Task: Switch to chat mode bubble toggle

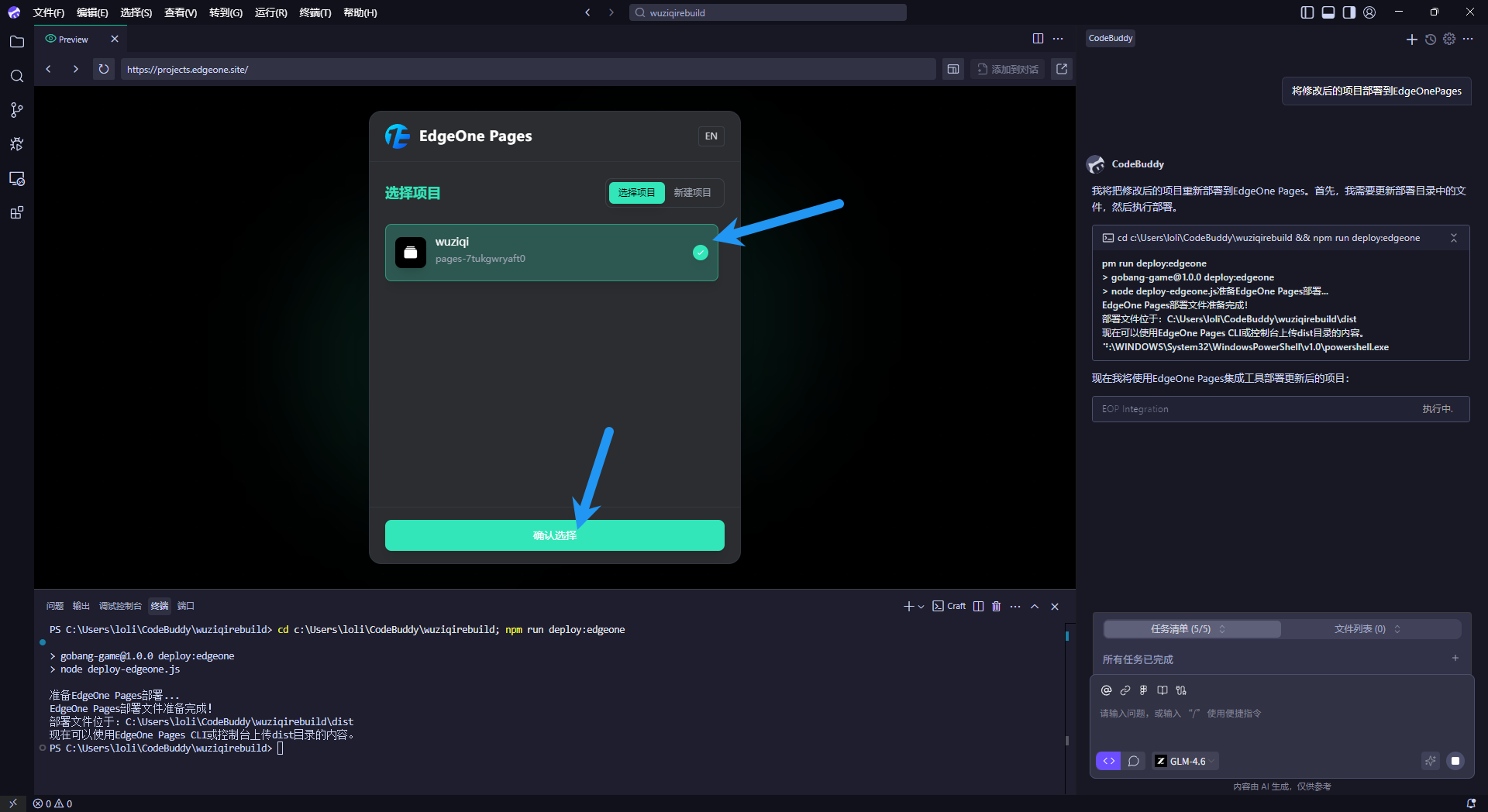Action: pyautogui.click(x=1133, y=761)
